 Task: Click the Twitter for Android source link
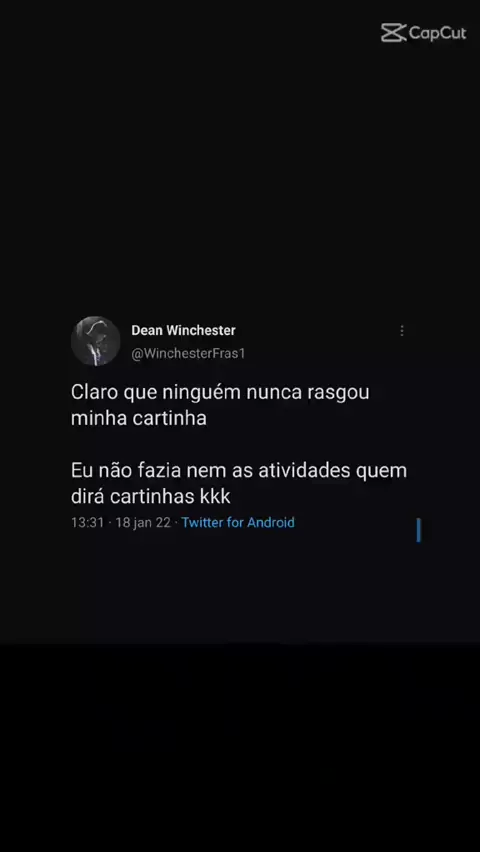238,523
